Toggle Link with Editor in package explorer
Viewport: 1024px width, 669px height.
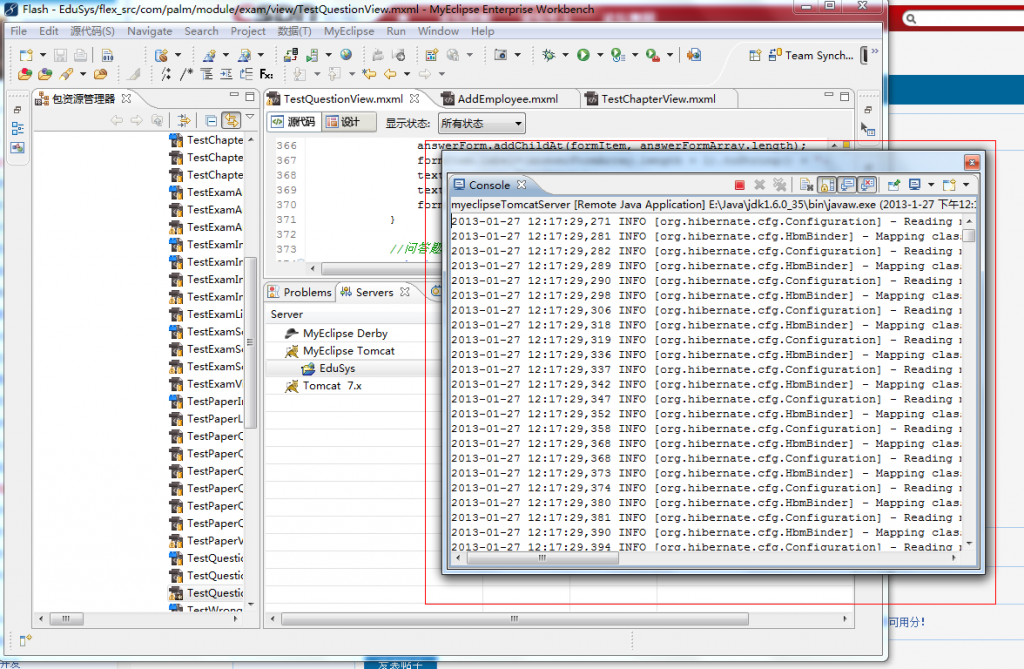click(231, 120)
